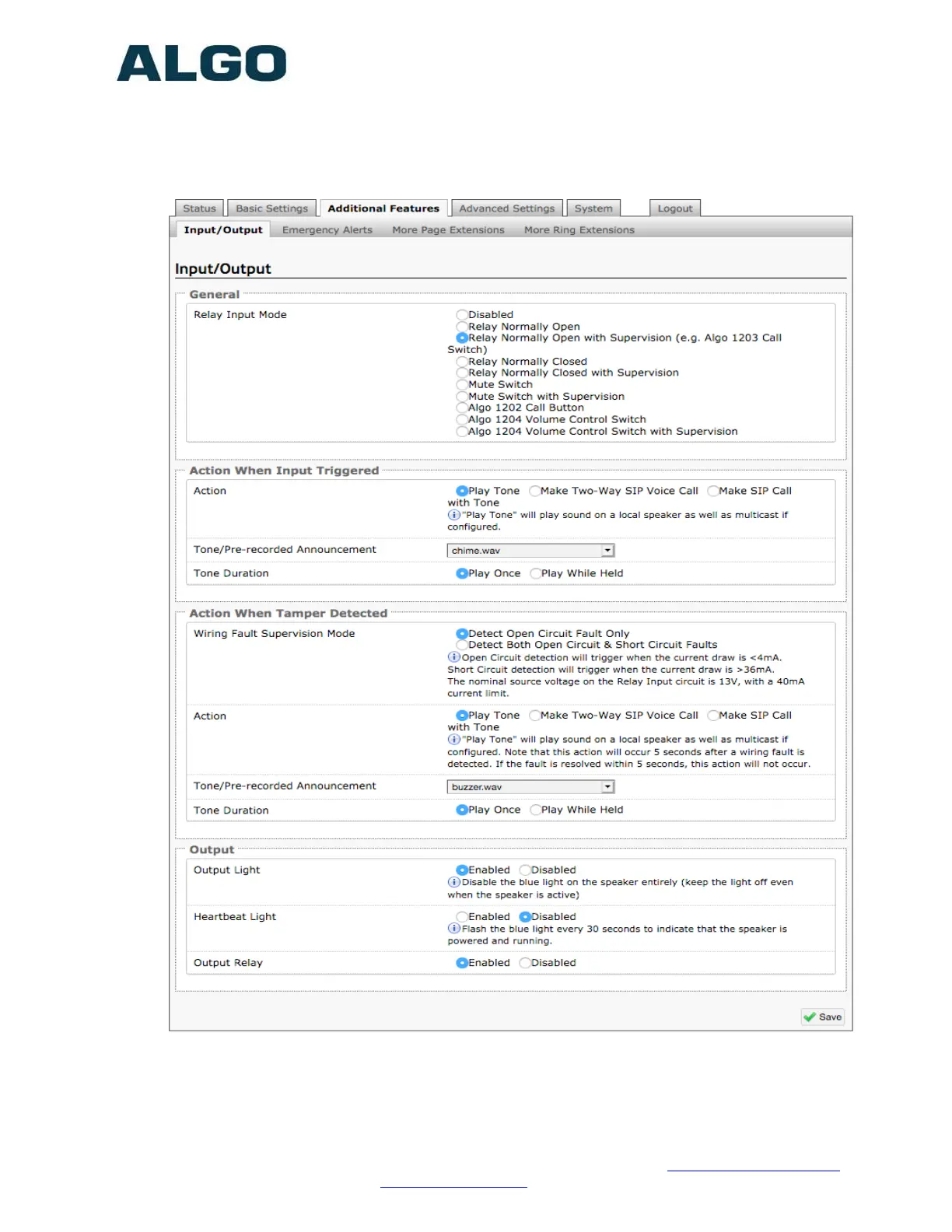Click info icon under Heartbeat Light options
This screenshot has height=1232, width=952.
click(x=453, y=929)
